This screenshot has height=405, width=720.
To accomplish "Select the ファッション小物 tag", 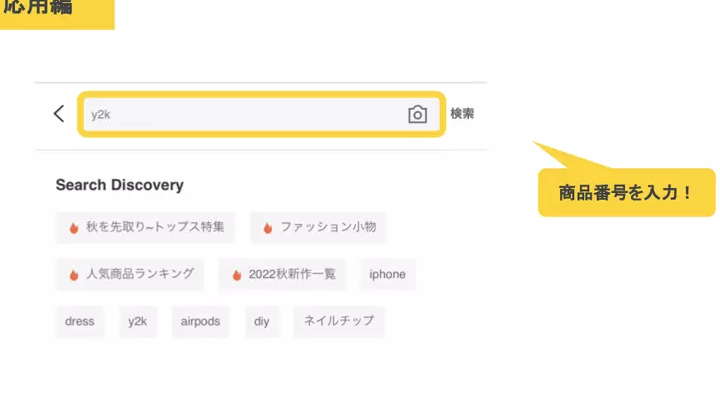I will 318,228.
